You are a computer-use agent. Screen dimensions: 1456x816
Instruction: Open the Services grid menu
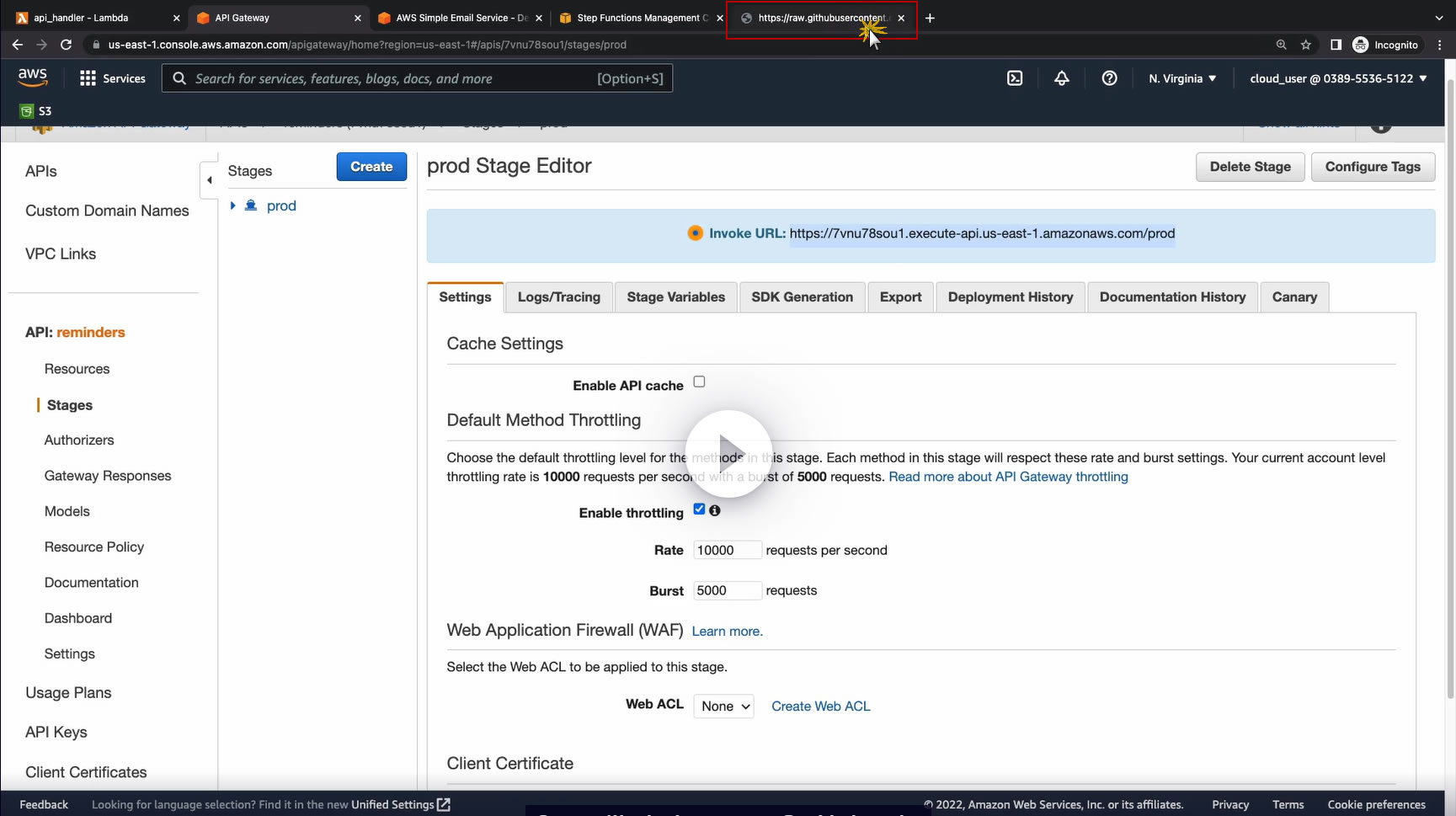point(112,78)
